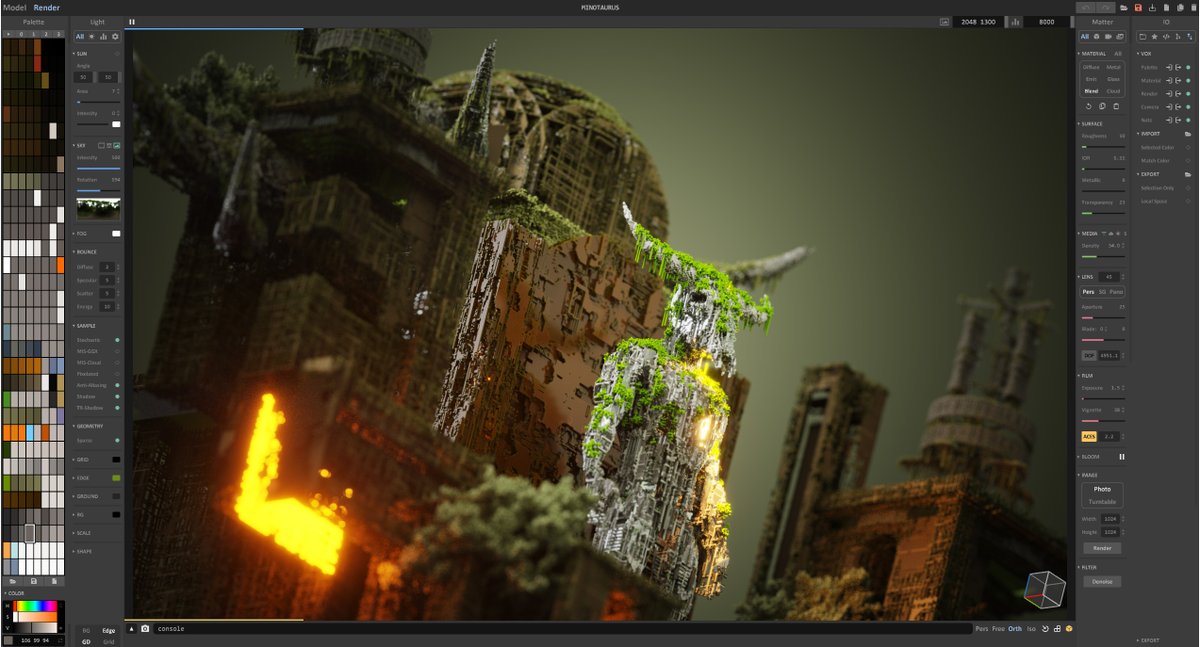Take screenshot with bottom camera icon
The image size is (1200, 647).
145,629
